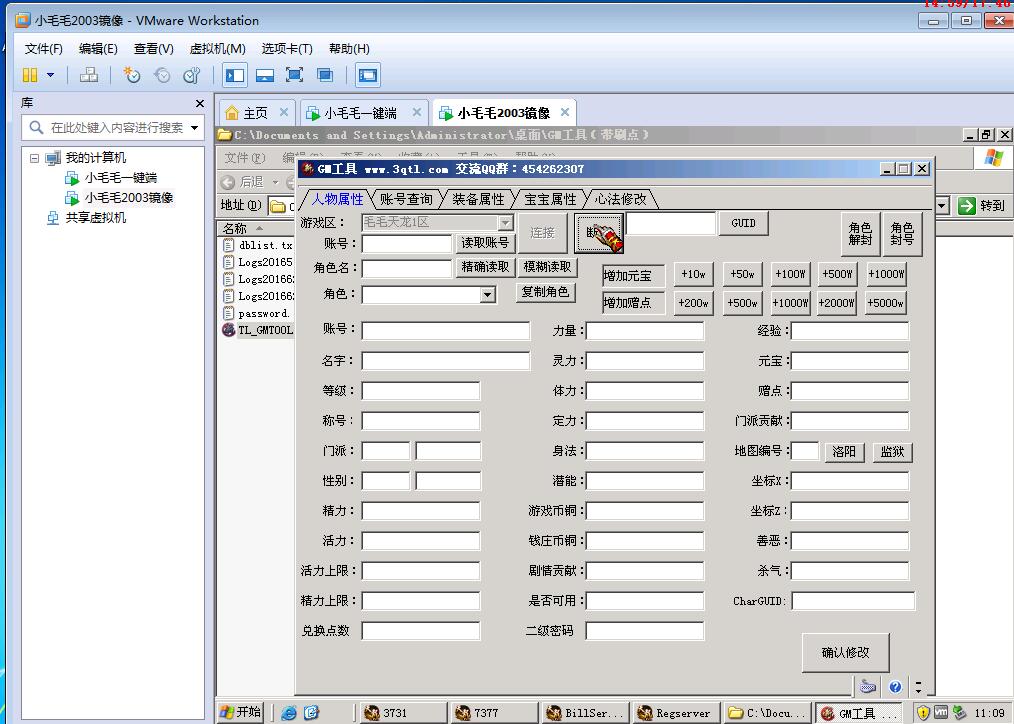1014x724 pixels.
Task: Switch to Unity view using toolbar icon
Action: [x=324, y=75]
